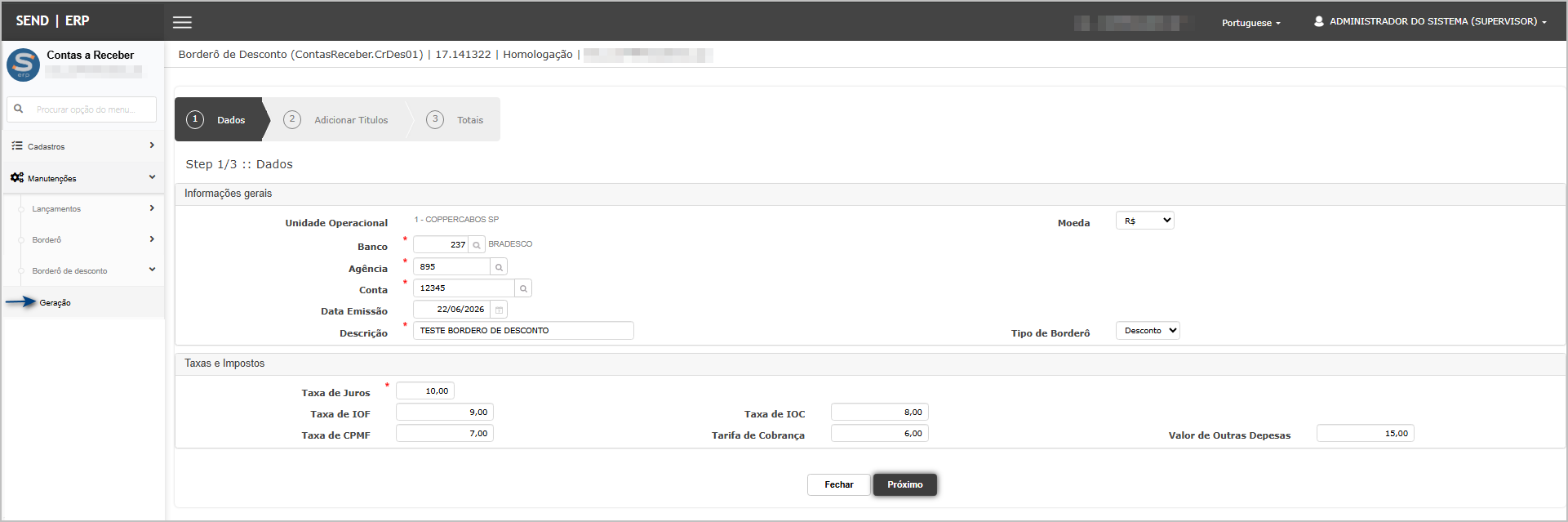Image resolution: width=1568 pixels, height=522 pixels.
Task: Open the Data Emissão calendar picker
Action: point(499,310)
